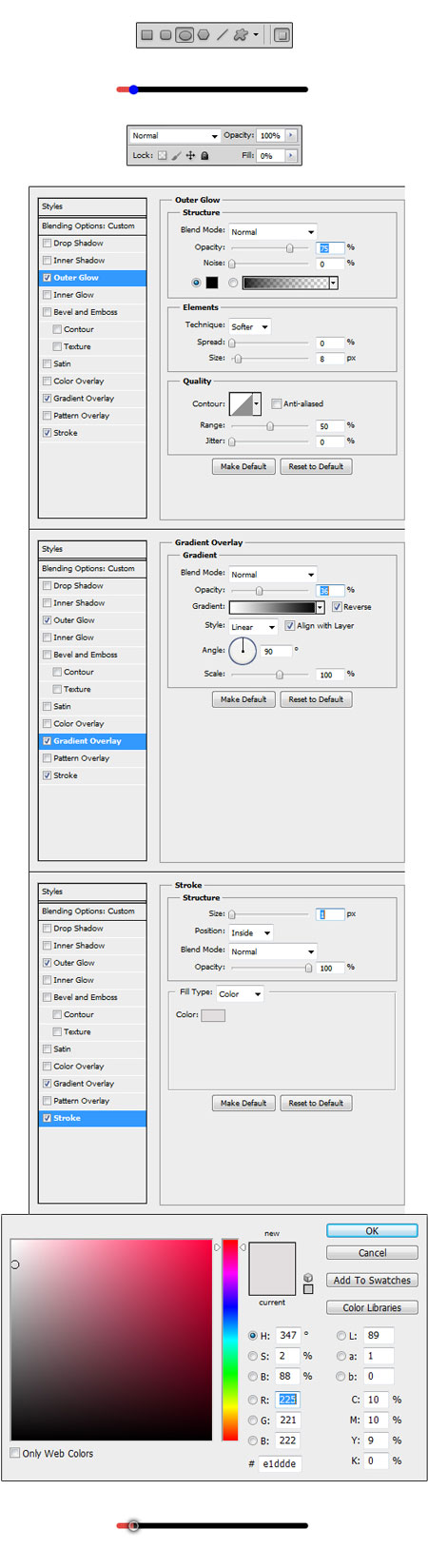Enable Only Web Colors checkbox
Viewport: 428px width, 1568px height.
14,1453
